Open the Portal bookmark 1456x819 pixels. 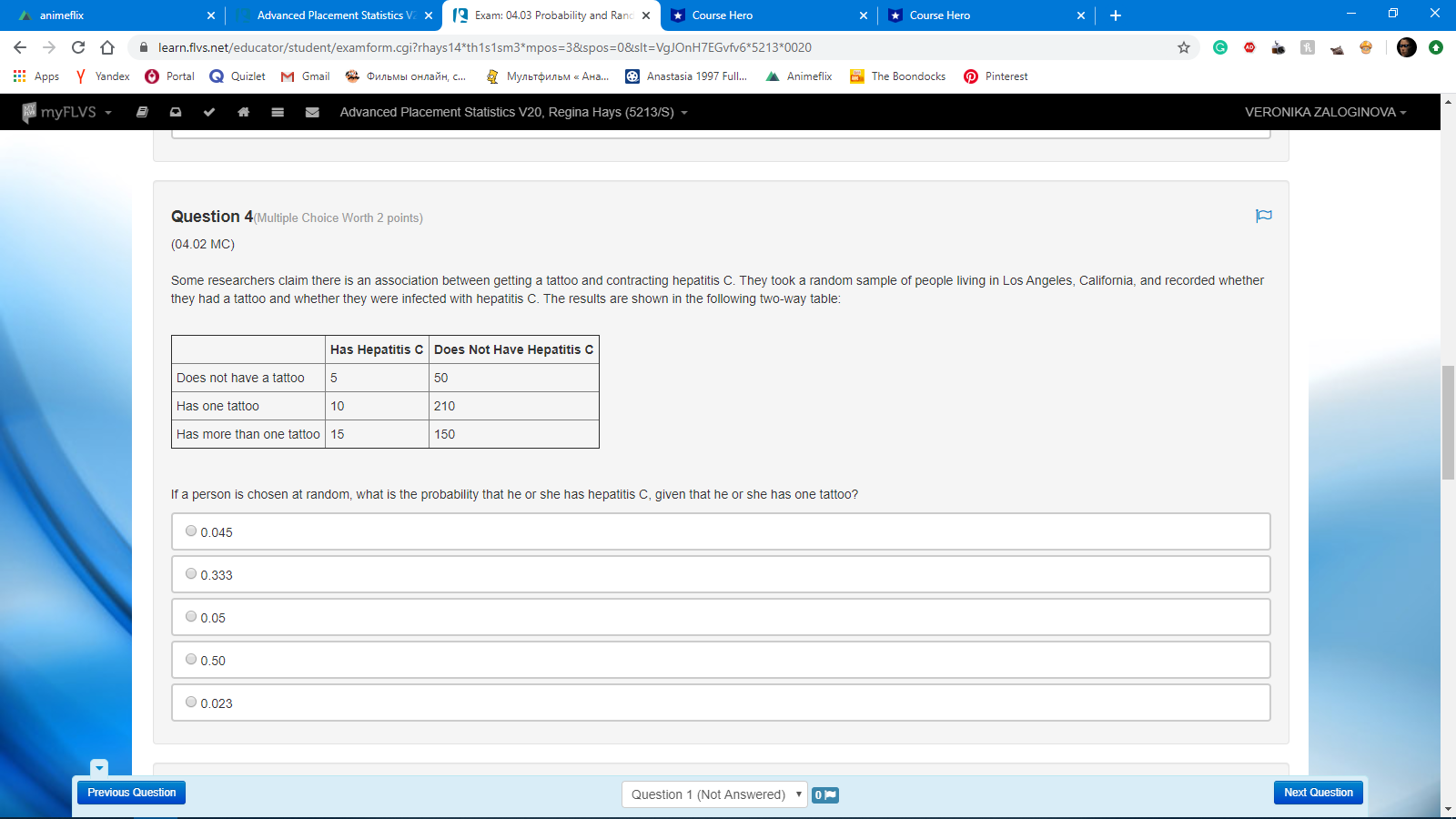tap(170, 76)
